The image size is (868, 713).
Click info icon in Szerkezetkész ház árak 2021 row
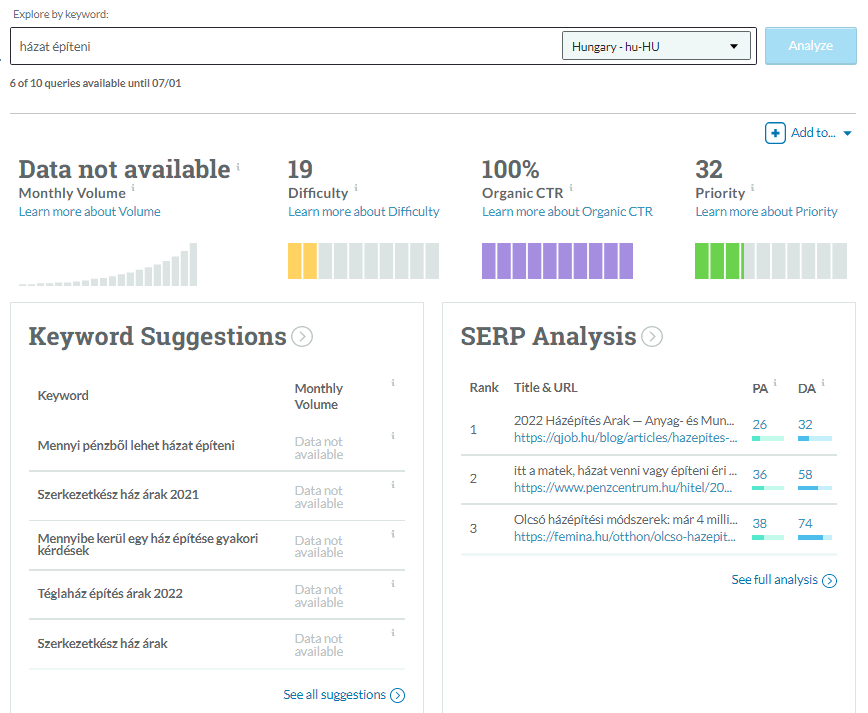click(x=393, y=485)
